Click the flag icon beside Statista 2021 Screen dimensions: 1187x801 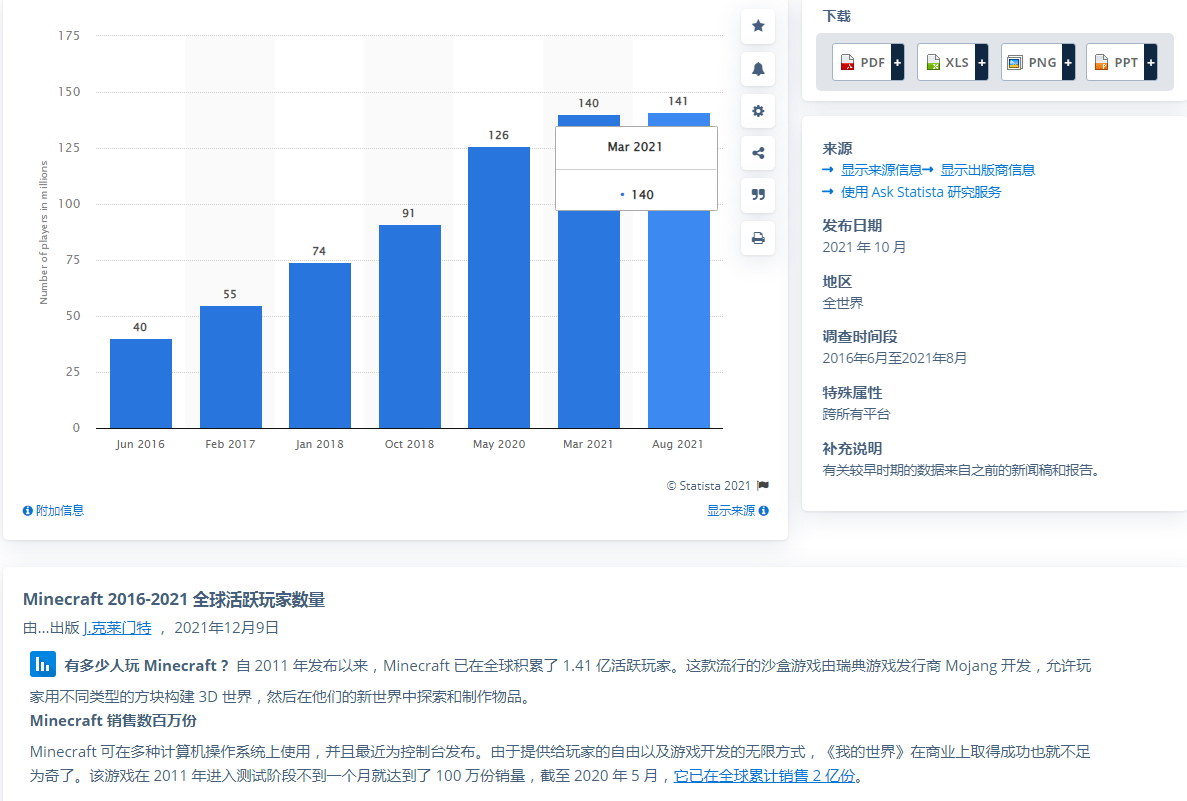pyautogui.click(x=763, y=486)
